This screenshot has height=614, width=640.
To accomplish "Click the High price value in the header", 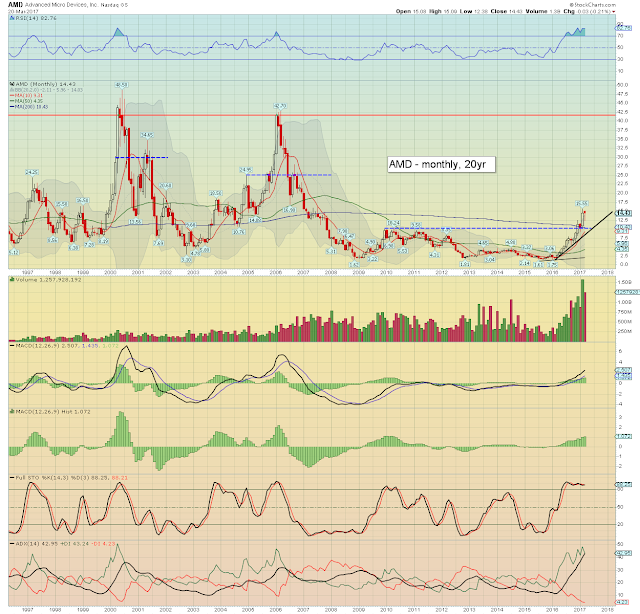I will point(450,11).
